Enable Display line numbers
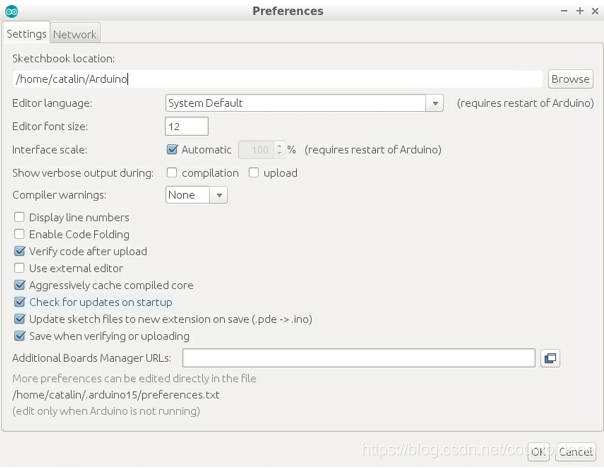Screen dimensions: 604x468 [19, 217]
